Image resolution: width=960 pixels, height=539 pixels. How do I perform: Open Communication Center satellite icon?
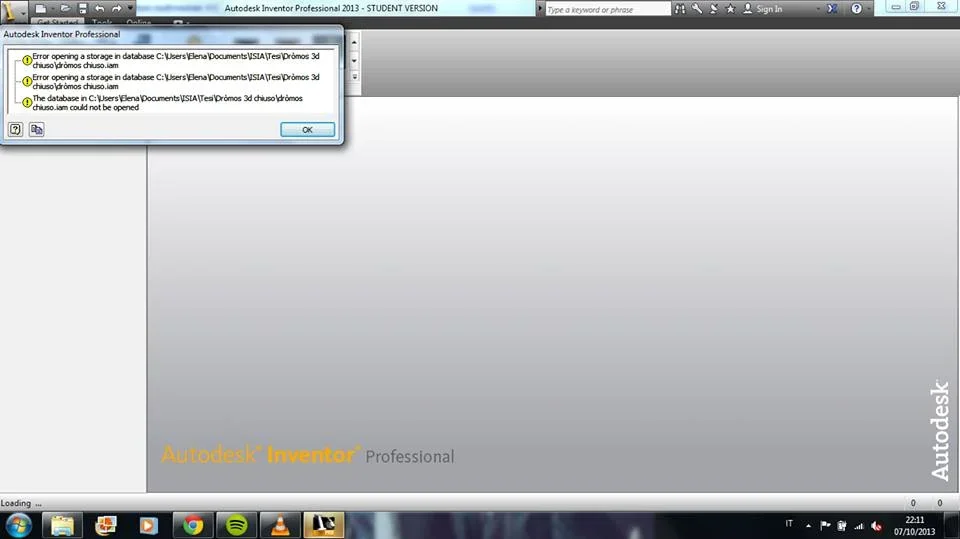point(714,9)
